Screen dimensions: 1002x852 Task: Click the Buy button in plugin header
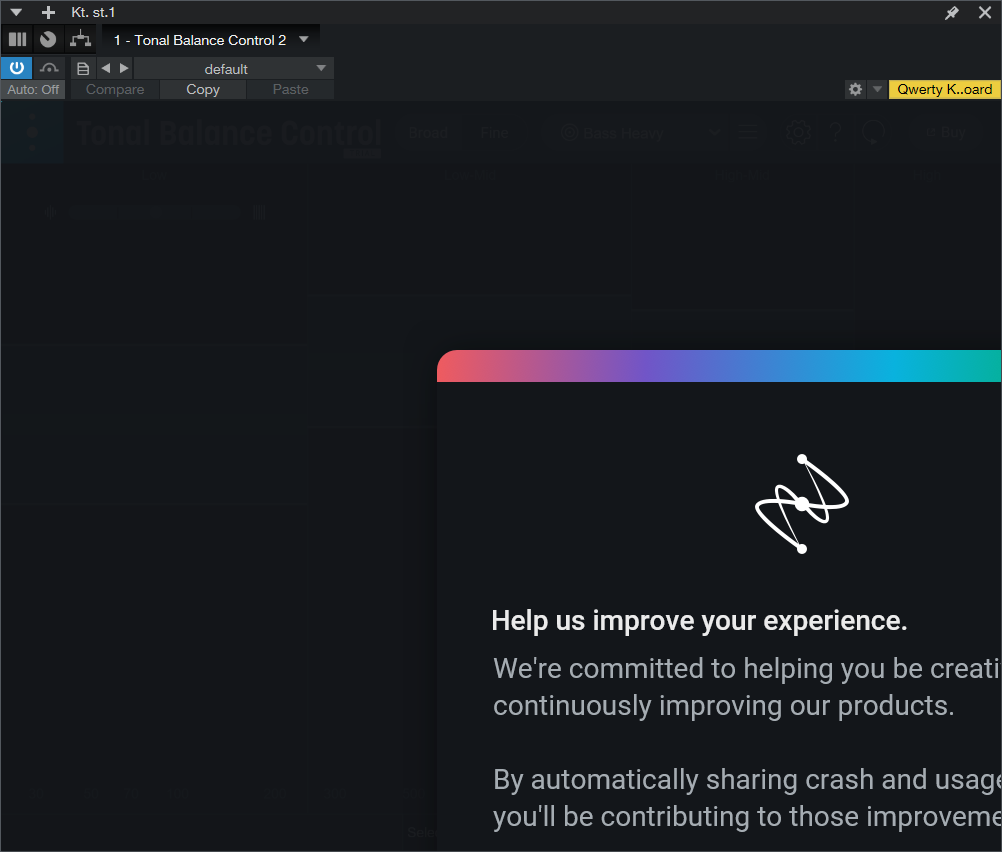[946, 133]
